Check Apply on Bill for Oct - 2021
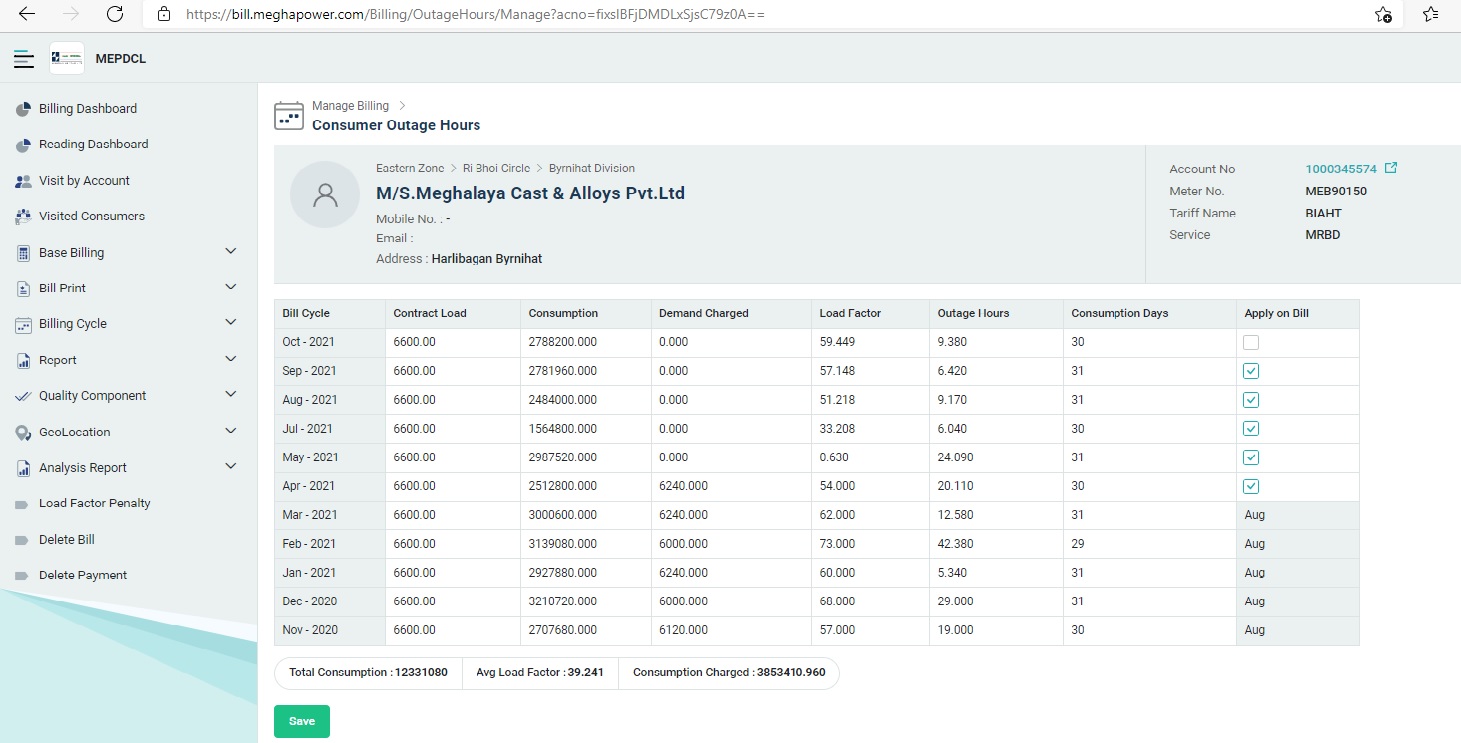Image resolution: width=1461 pixels, height=743 pixels. 1251,343
